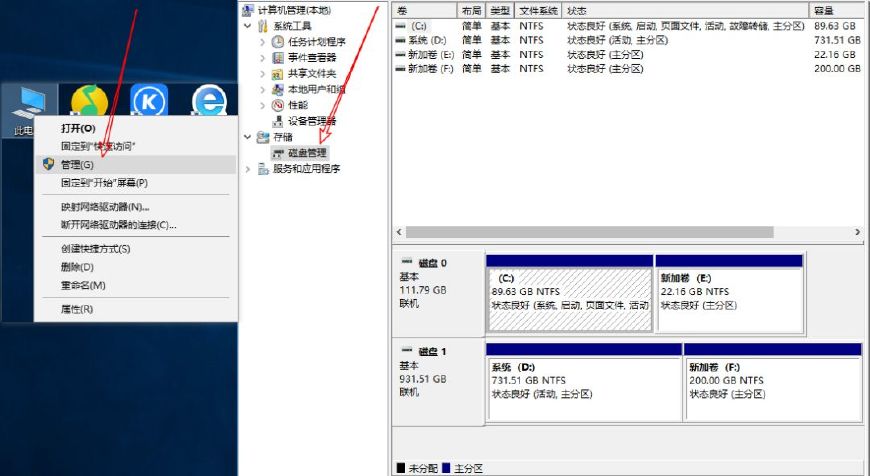Click the horizontal scrollbar thumb in volume list
The height and width of the screenshot is (476, 870).
[x=589, y=232]
